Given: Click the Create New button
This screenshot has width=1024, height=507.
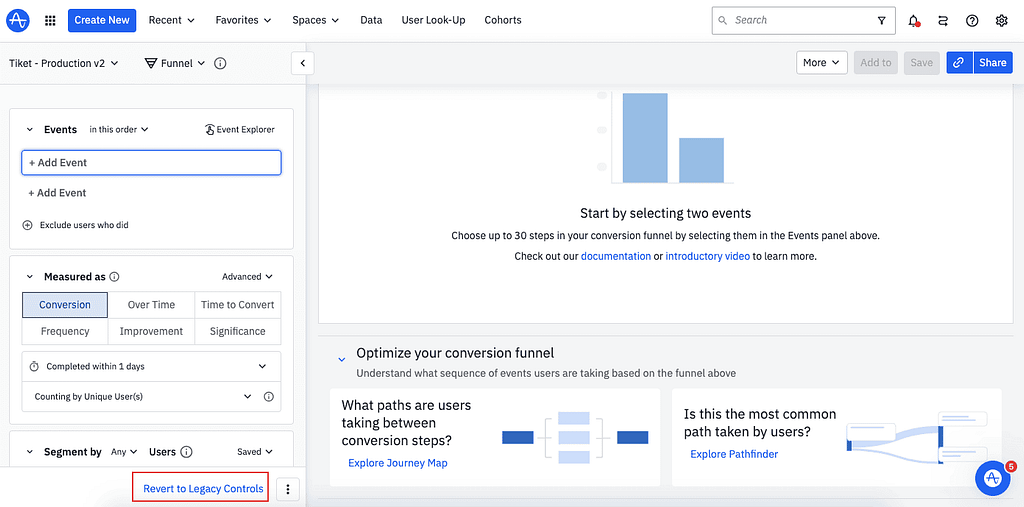Looking at the screenshot, I should pyautogui.click(x=102, y=20).
